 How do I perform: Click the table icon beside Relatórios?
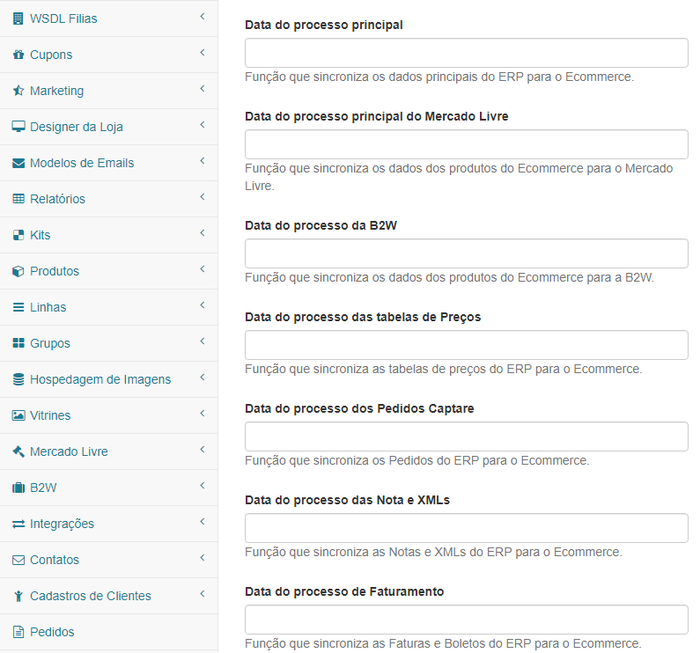click(18, 199)
